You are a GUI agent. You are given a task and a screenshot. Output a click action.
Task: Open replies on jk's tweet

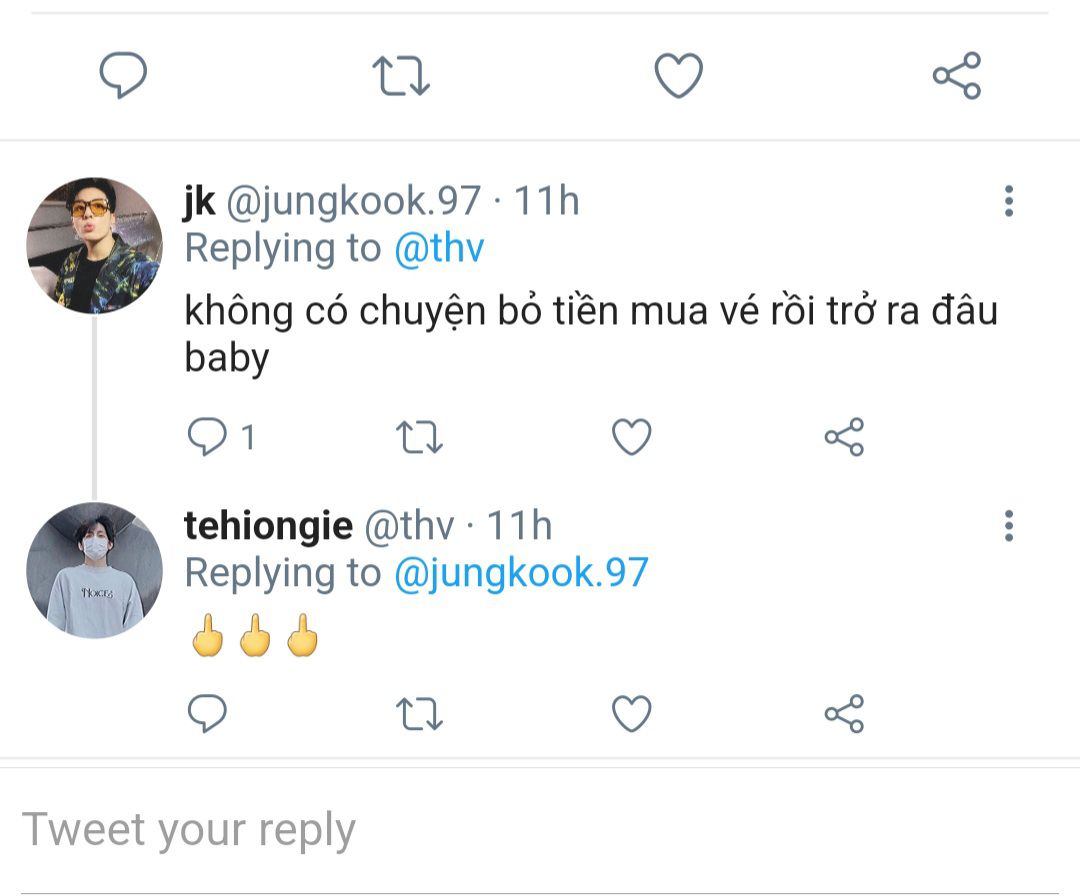(208, 437)
